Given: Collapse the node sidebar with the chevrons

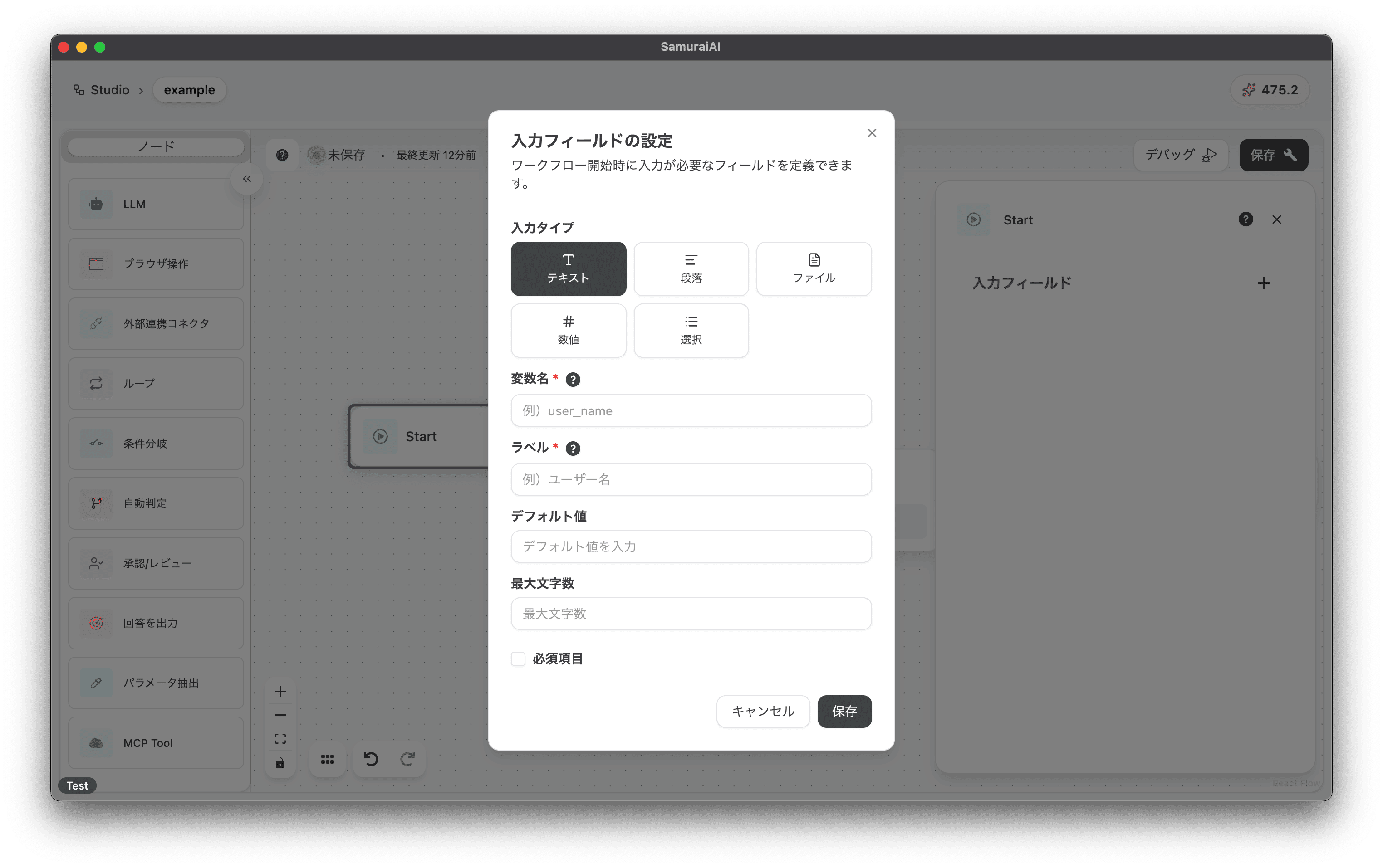Looking at the screenshot, I should (247, 179).
